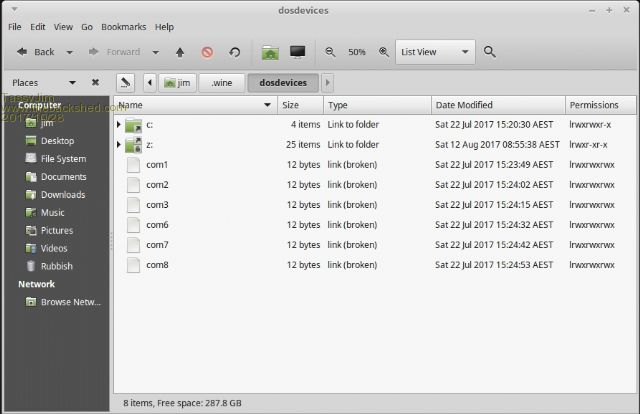The width and height of the screenshot is (640, 414).
Task: Expand the c: folder tree arrow
Action: (119, 125)
